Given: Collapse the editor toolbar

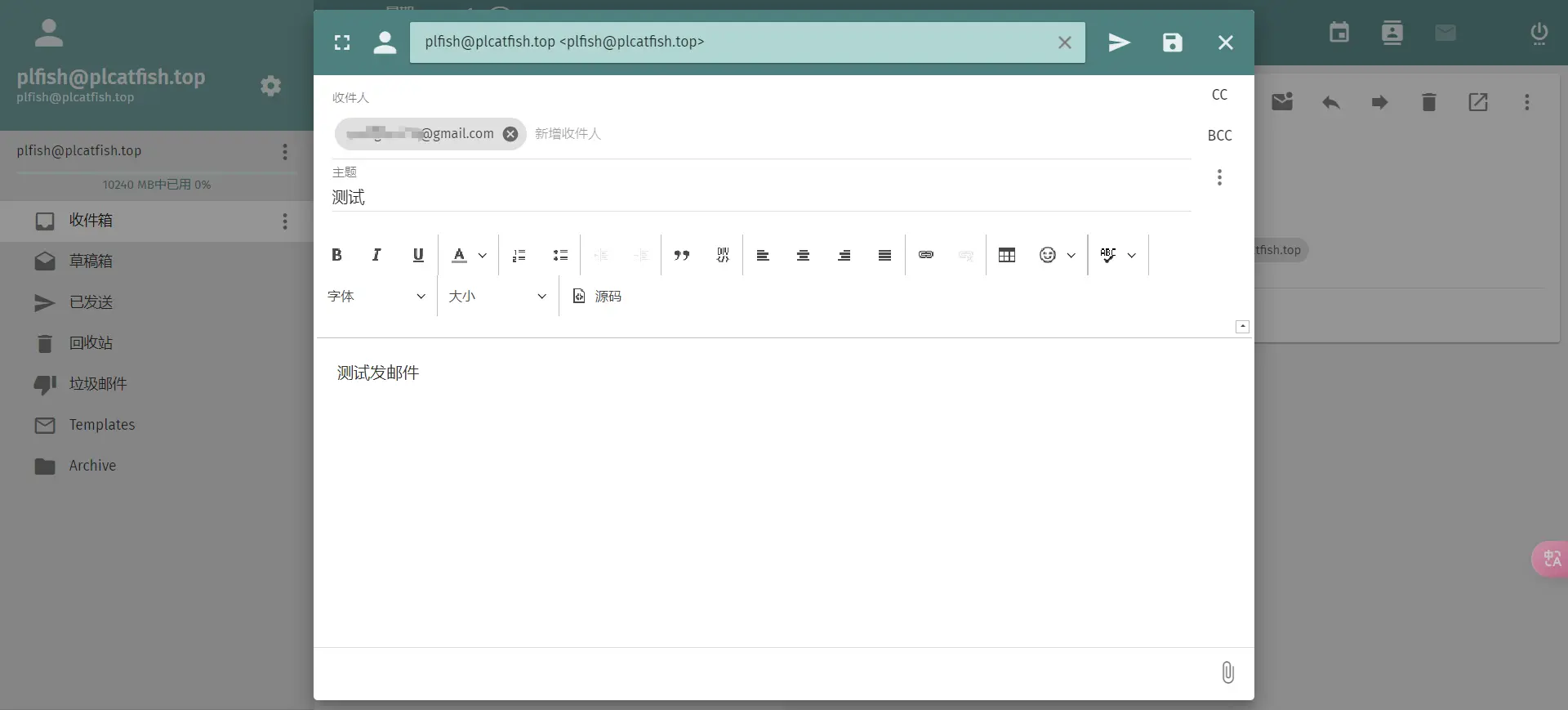Looking at the screenshot, I should [1242, 327].
